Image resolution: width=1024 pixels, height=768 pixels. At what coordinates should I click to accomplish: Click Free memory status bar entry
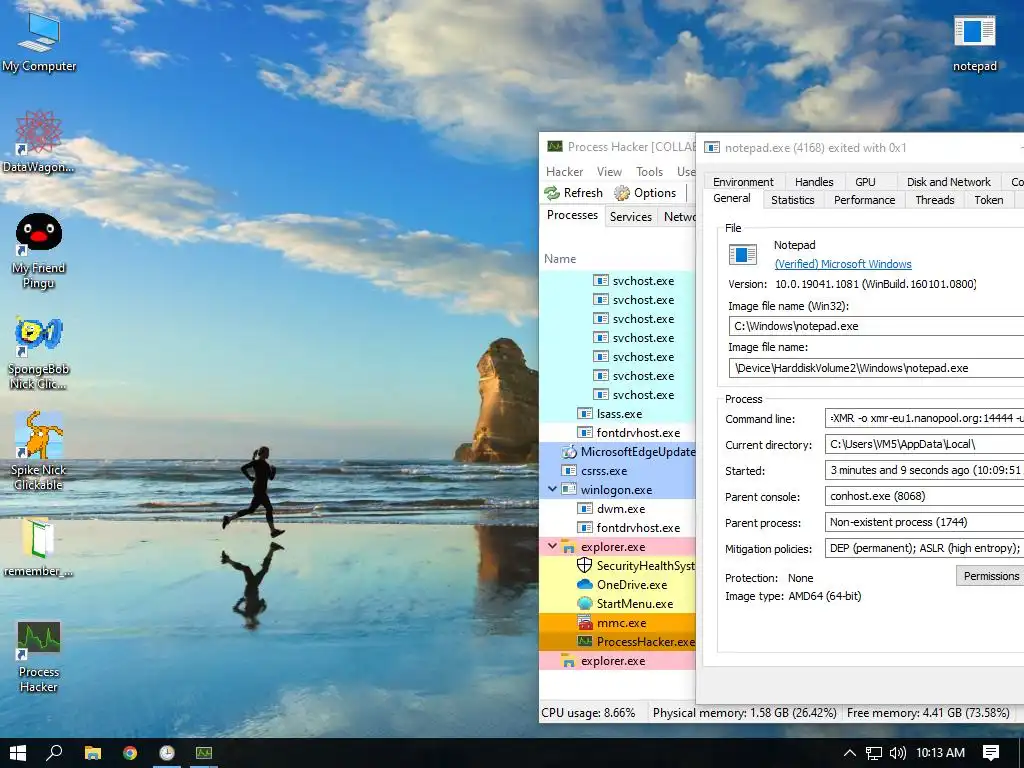[928, 712]
